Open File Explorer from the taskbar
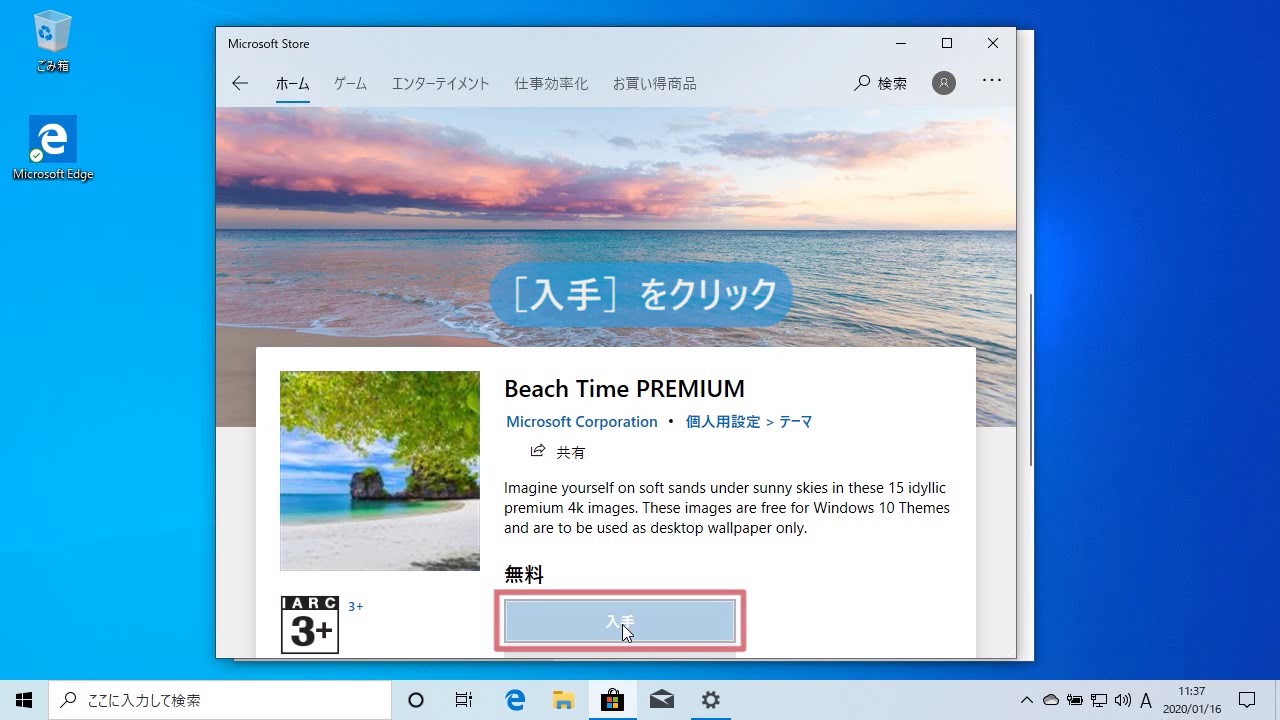Screen dimensions: 1280x720 564,700
